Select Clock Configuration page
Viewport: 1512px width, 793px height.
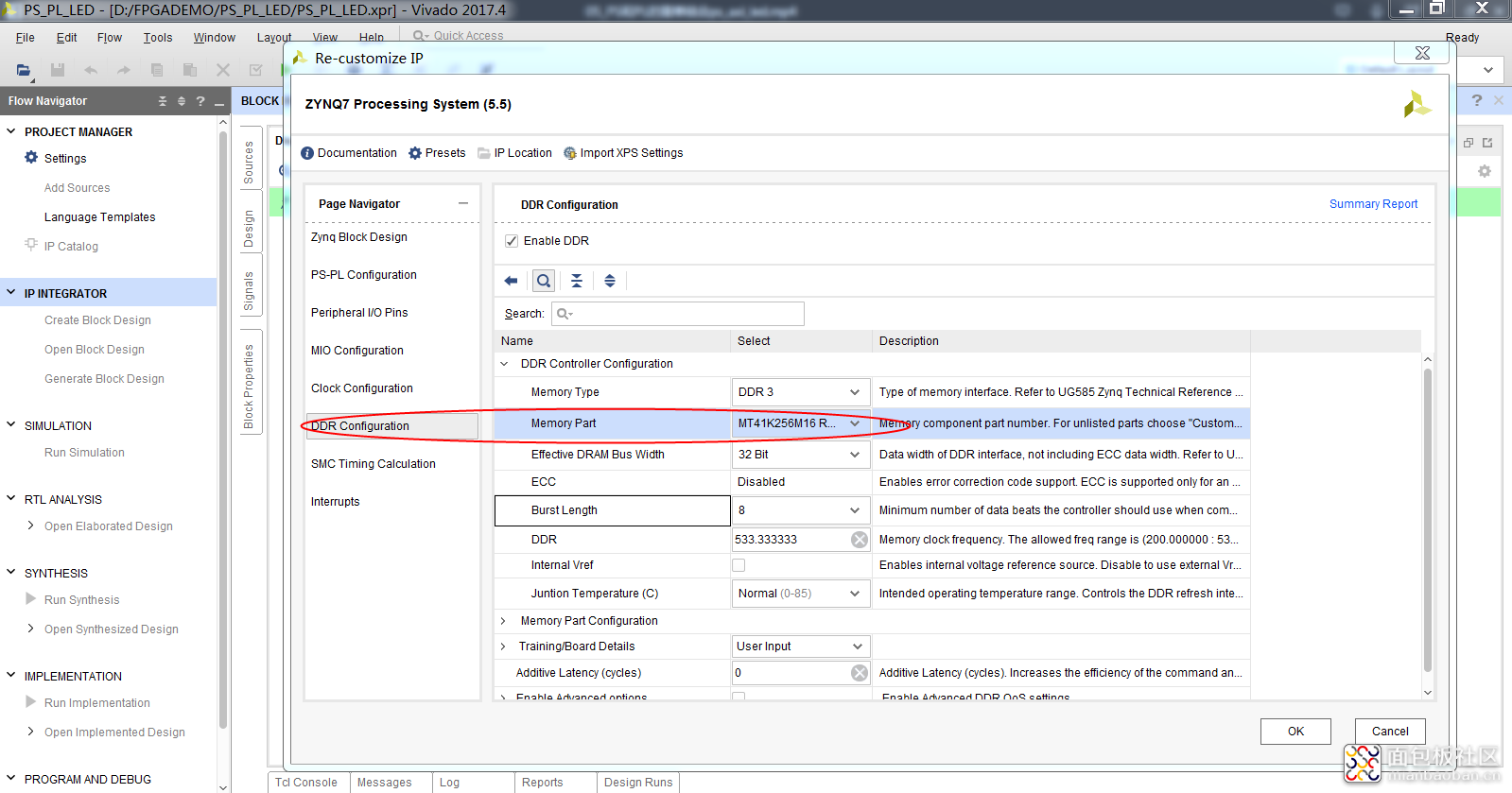[362, 388]
